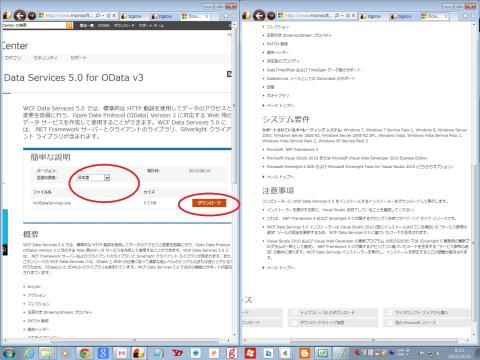Click the address bar search icon in left window
Screen dimensions: 480x360
click(98, 15)
